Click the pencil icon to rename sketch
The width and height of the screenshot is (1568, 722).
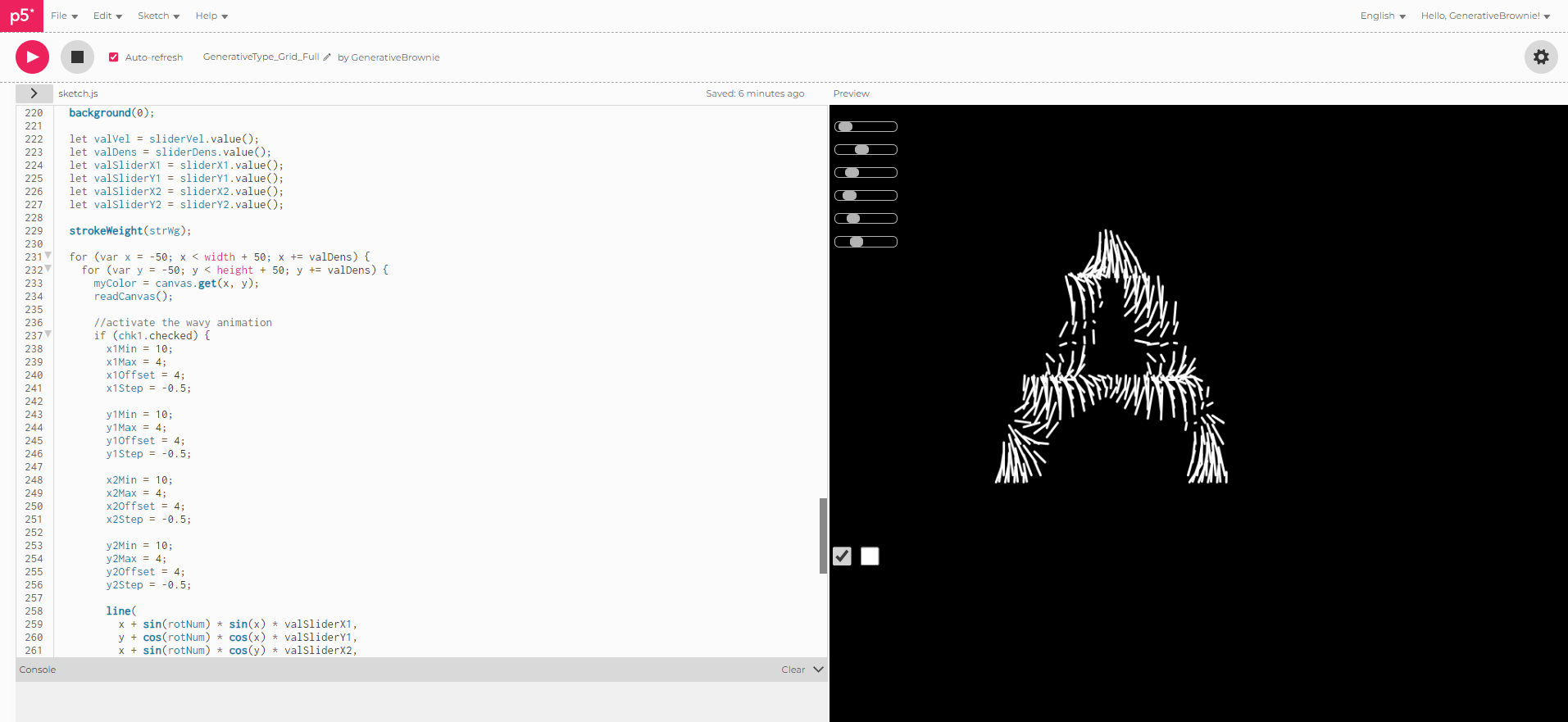[327, 57]
